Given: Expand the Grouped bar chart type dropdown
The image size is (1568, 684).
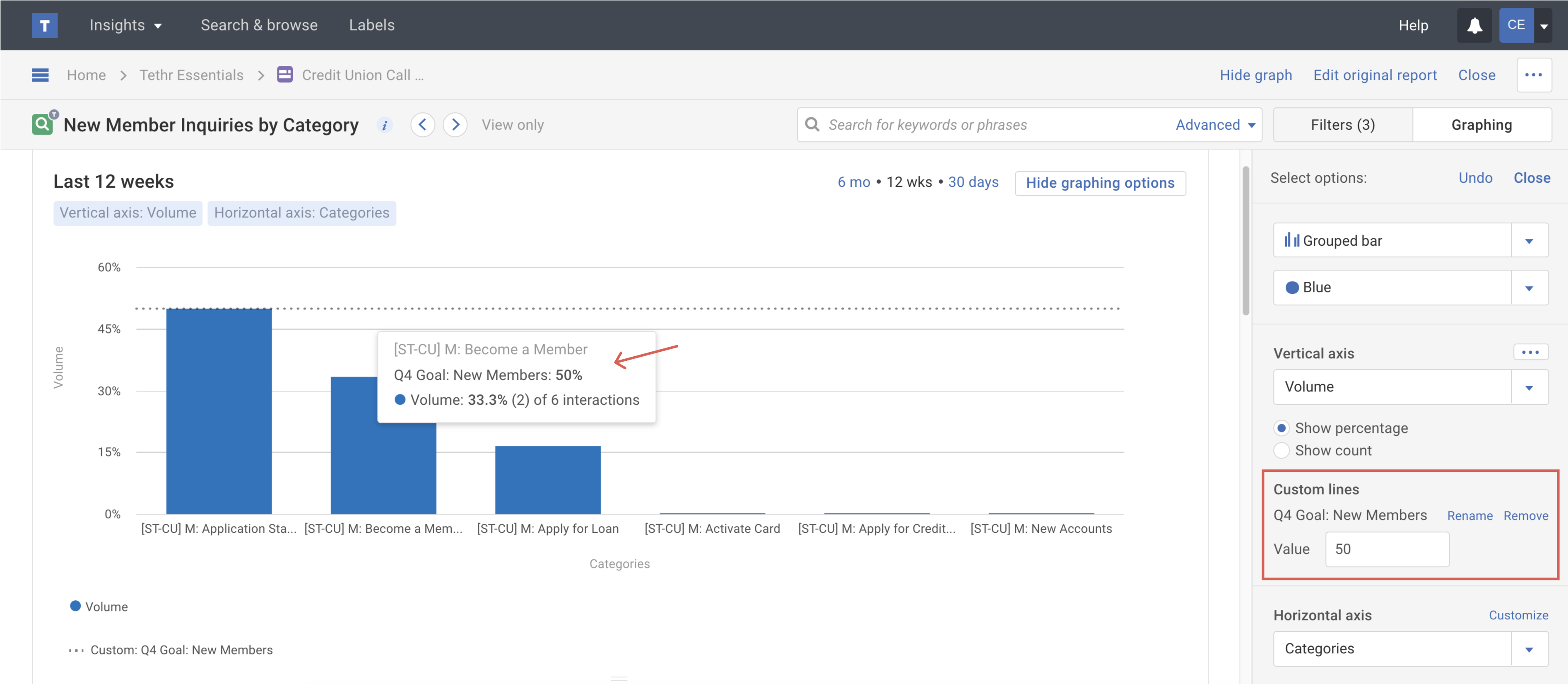Looking at the screenshot, I should coord(1528,241).
